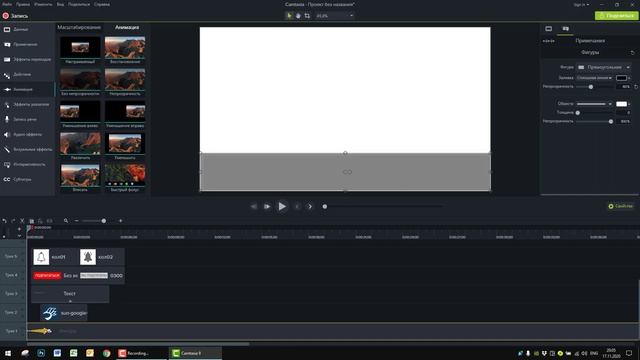Open the Файл menu
The image size is (640, 360).
(x=7, y=4)
